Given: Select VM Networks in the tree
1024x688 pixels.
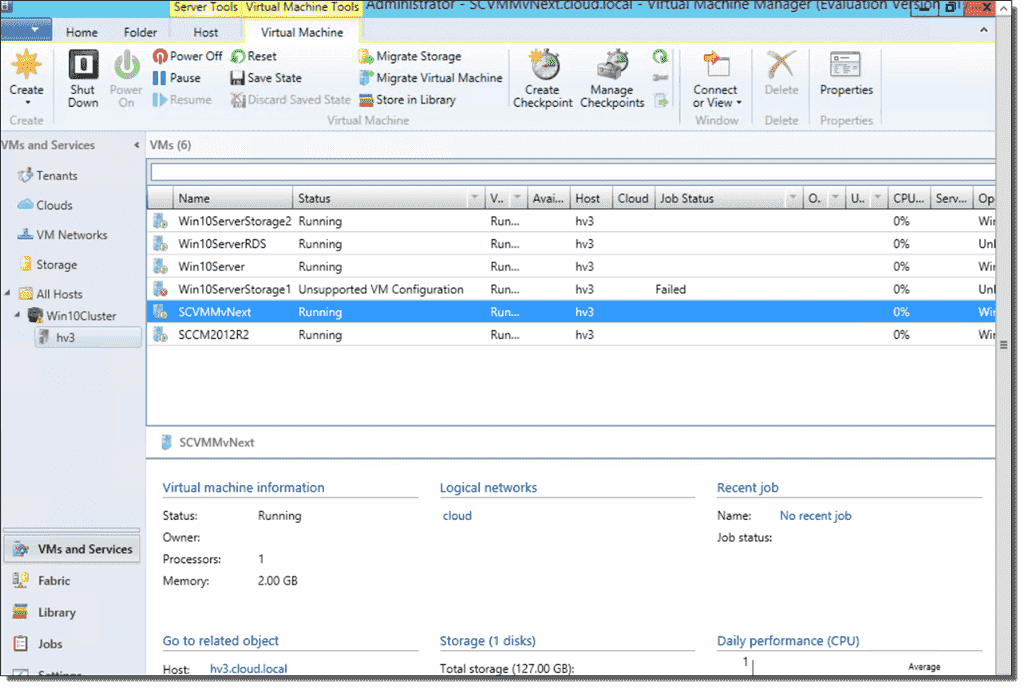Looking at the screenshot, I should pos(72,235).
